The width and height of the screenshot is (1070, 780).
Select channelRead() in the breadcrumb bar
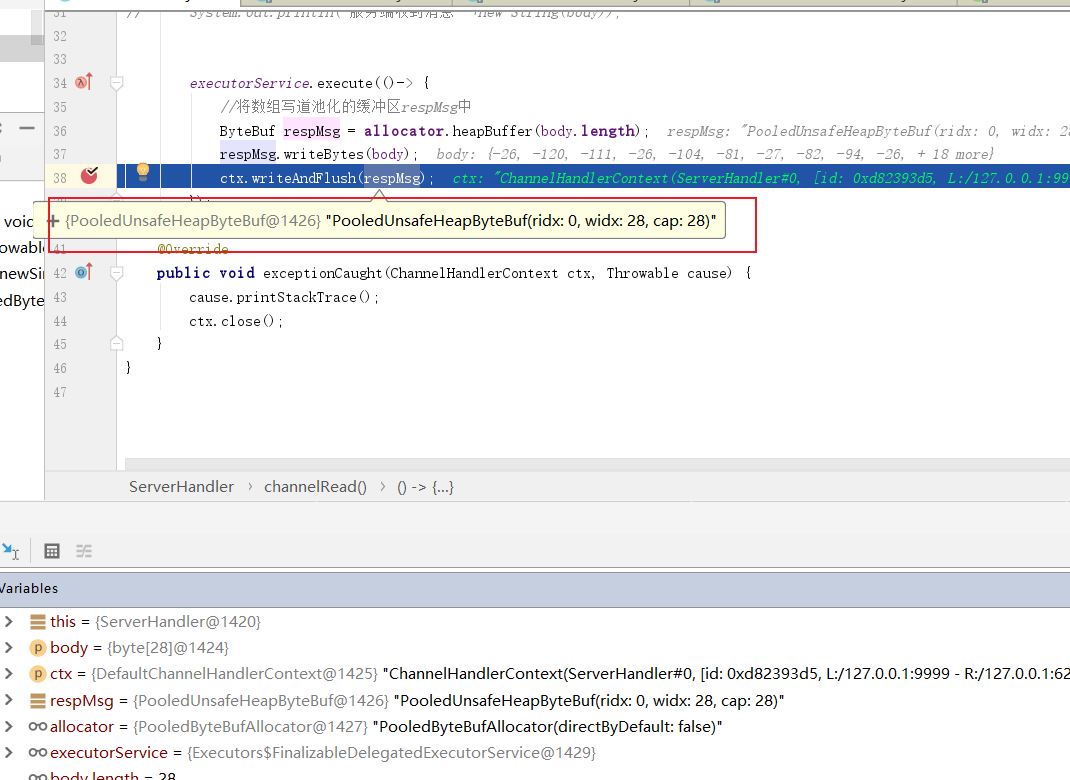(315, 487)
